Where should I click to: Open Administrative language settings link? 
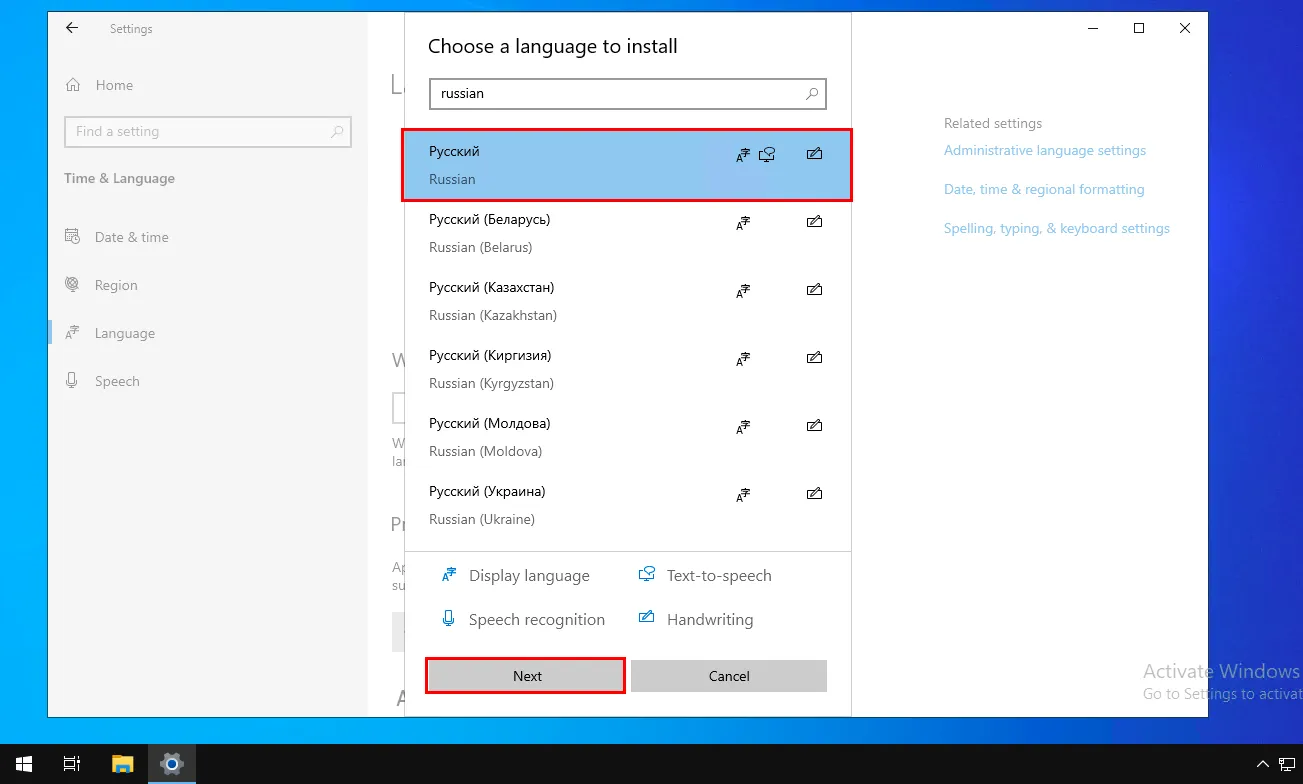click(1044, 150)
